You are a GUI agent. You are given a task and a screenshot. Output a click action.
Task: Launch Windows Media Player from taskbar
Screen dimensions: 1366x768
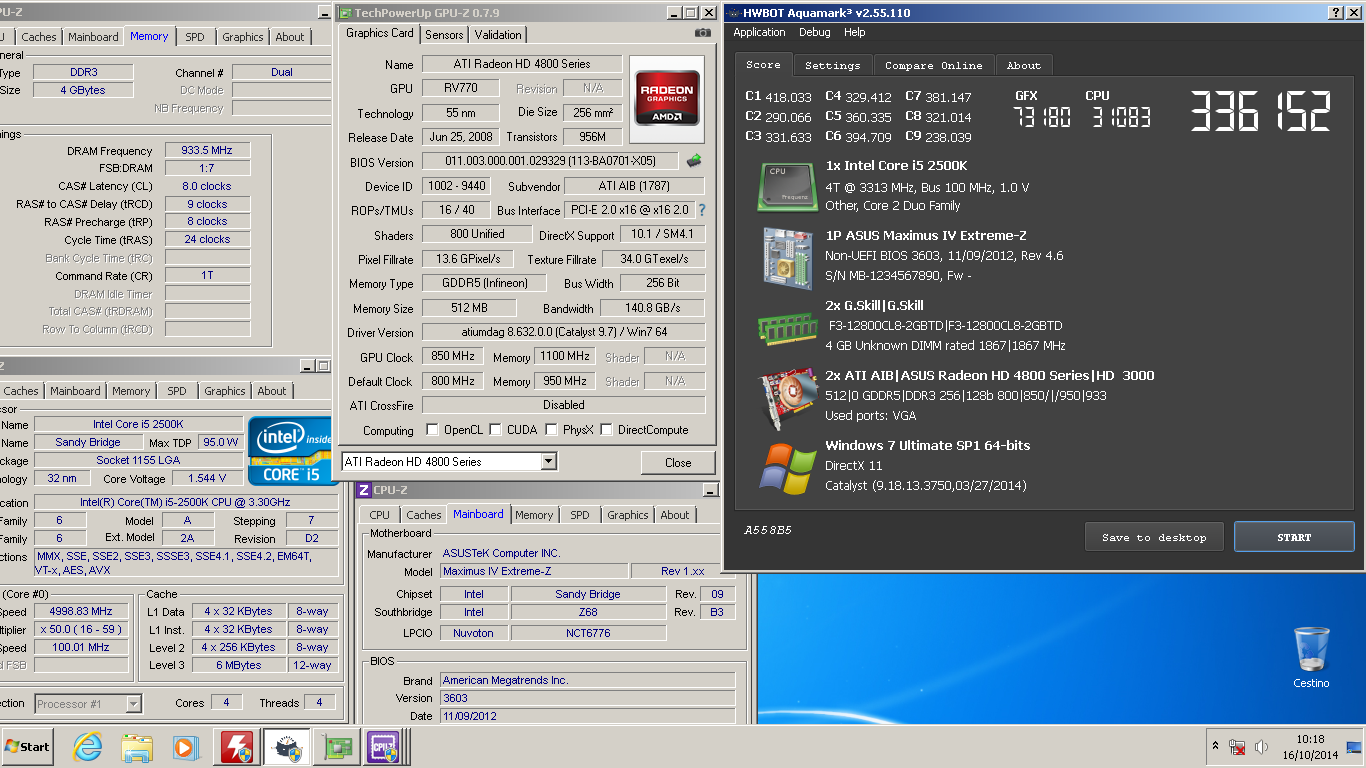pyautogui.click(x=186, y=747)
